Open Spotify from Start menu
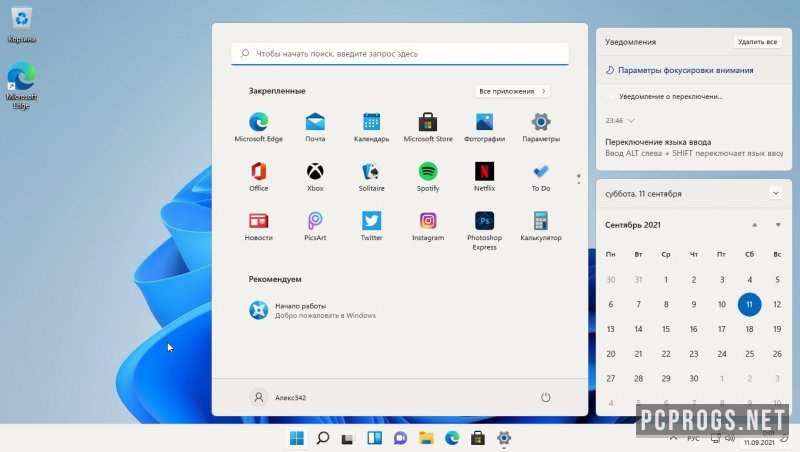 (x=428, y=177)
